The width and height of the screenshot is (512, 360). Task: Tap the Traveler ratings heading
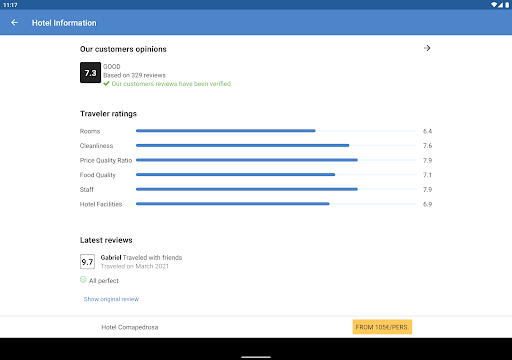[x=108, y=114]
